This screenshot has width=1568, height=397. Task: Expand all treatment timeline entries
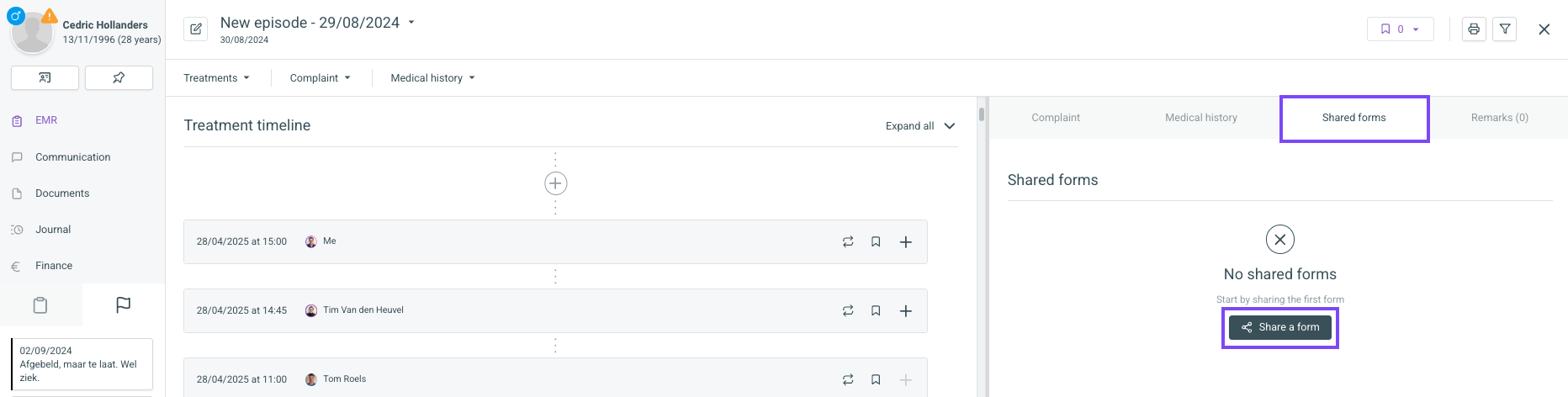click(x=920, y=126)
